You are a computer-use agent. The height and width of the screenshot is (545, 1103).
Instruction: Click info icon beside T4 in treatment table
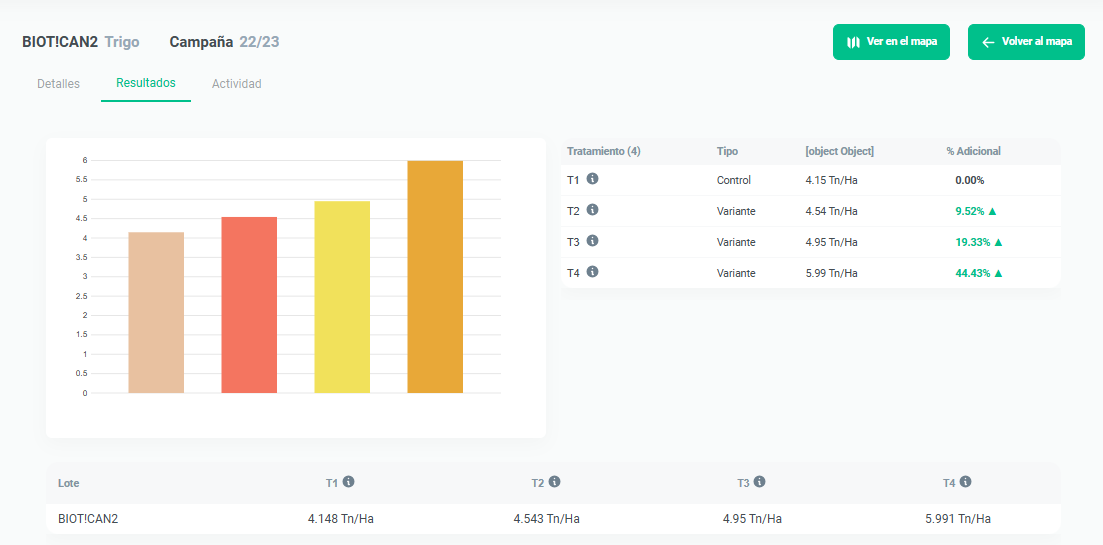tap(592, 272)
